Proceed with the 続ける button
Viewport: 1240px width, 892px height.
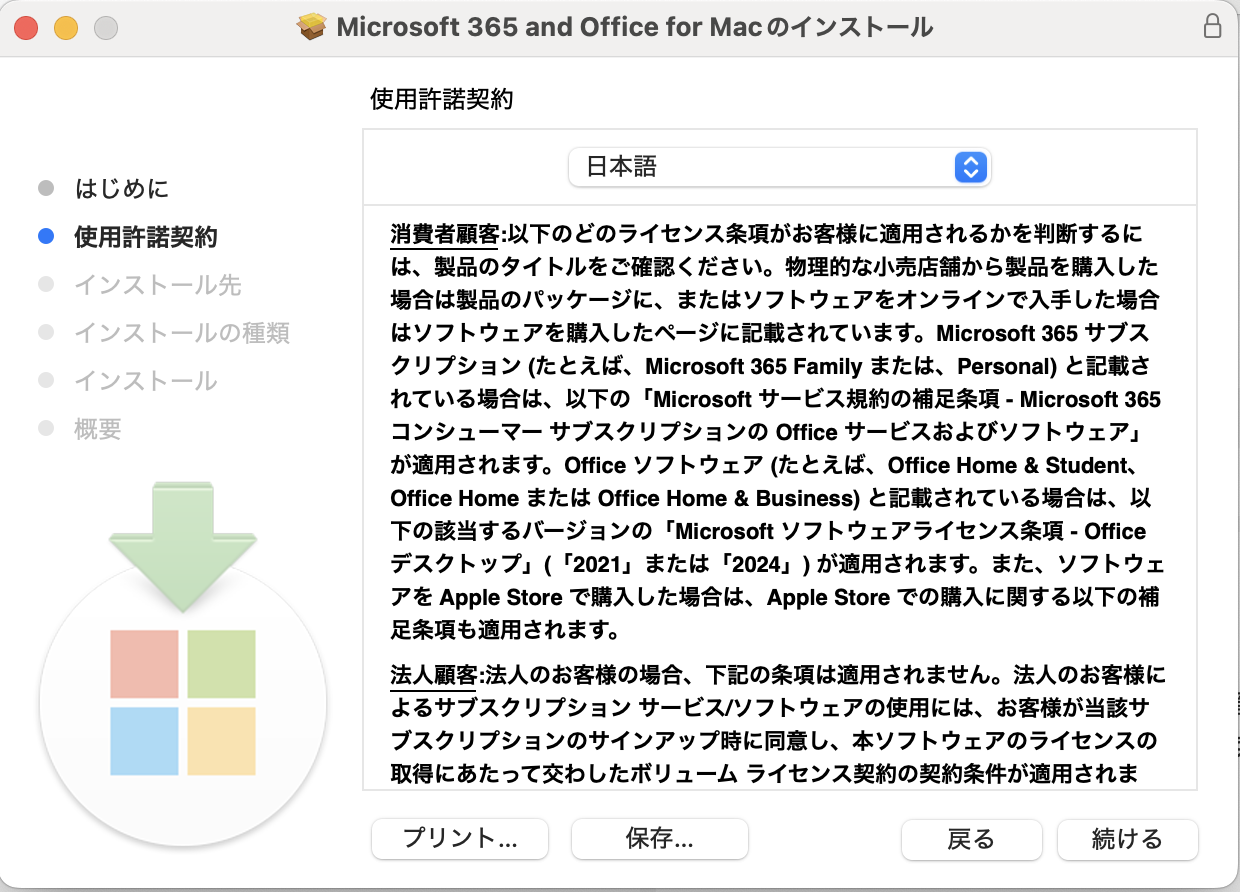pyautogui.click(x=1128, y=839)
